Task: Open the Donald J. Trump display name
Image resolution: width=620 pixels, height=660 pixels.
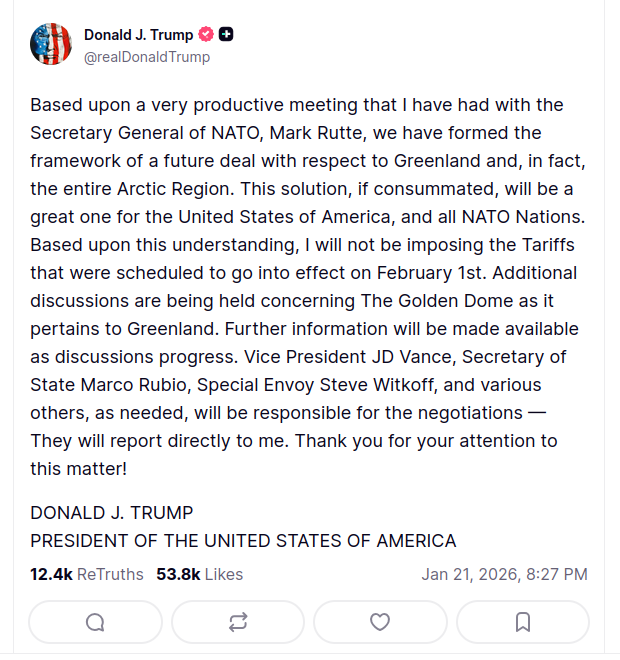Action: tap(138, 35)
